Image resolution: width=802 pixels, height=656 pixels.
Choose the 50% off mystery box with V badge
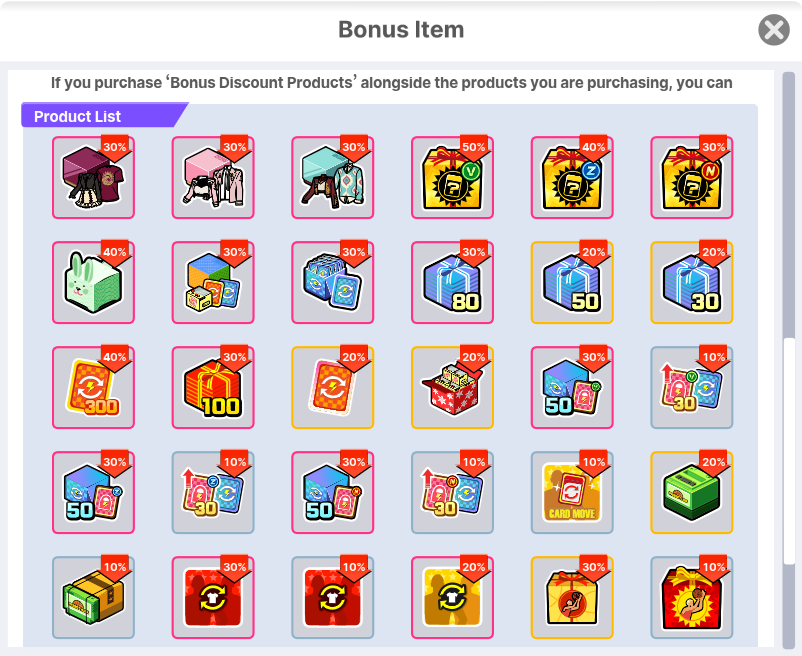tap(452, 177)
